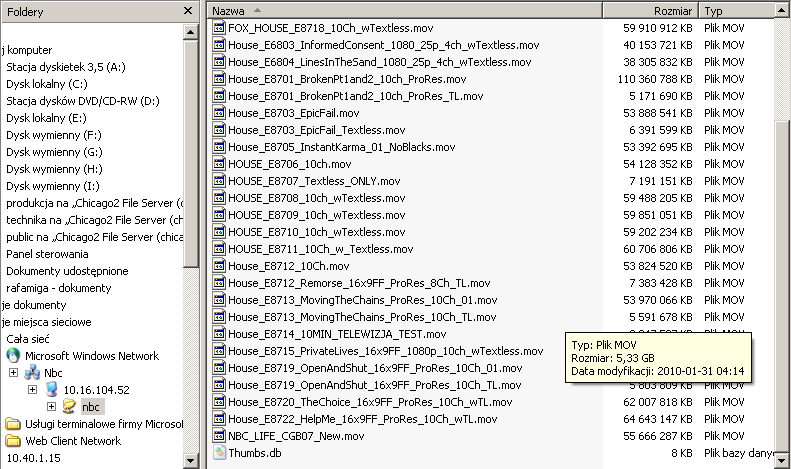Select the Thumbs.db file icon
Viewport: 791px width, 469px height.
(219, 453)
